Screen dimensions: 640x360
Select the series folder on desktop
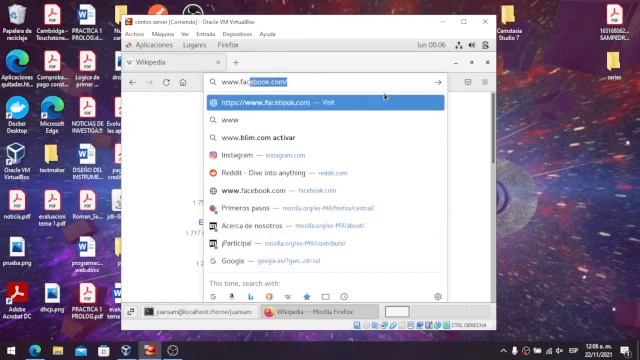[x=614, y=65]
